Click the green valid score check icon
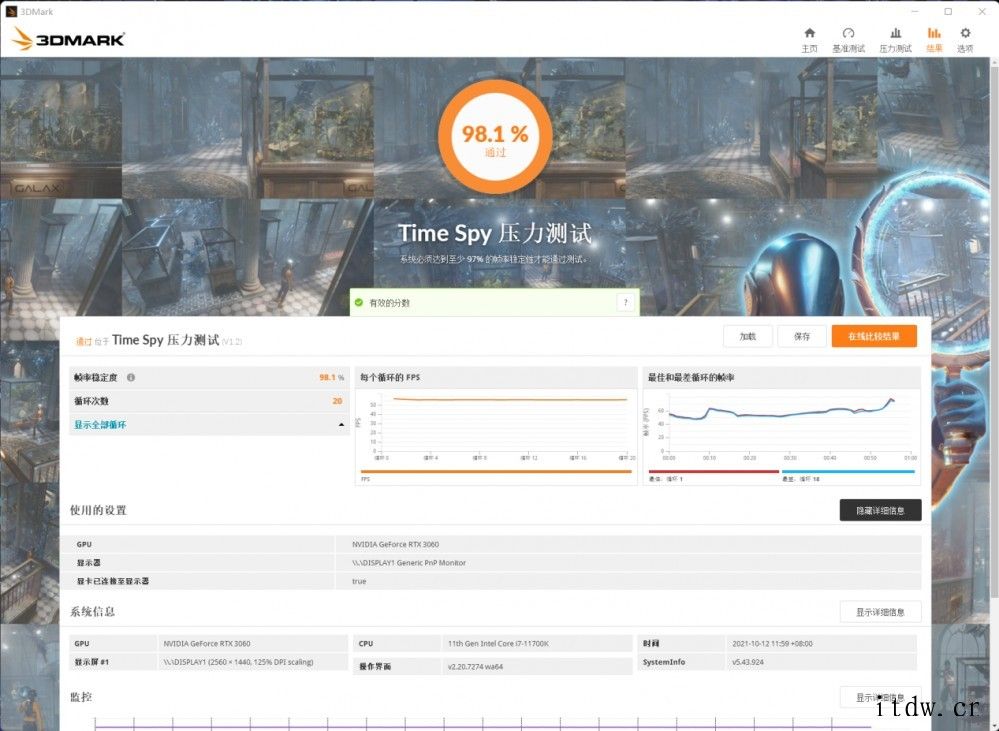 click(x=359, y=303)
